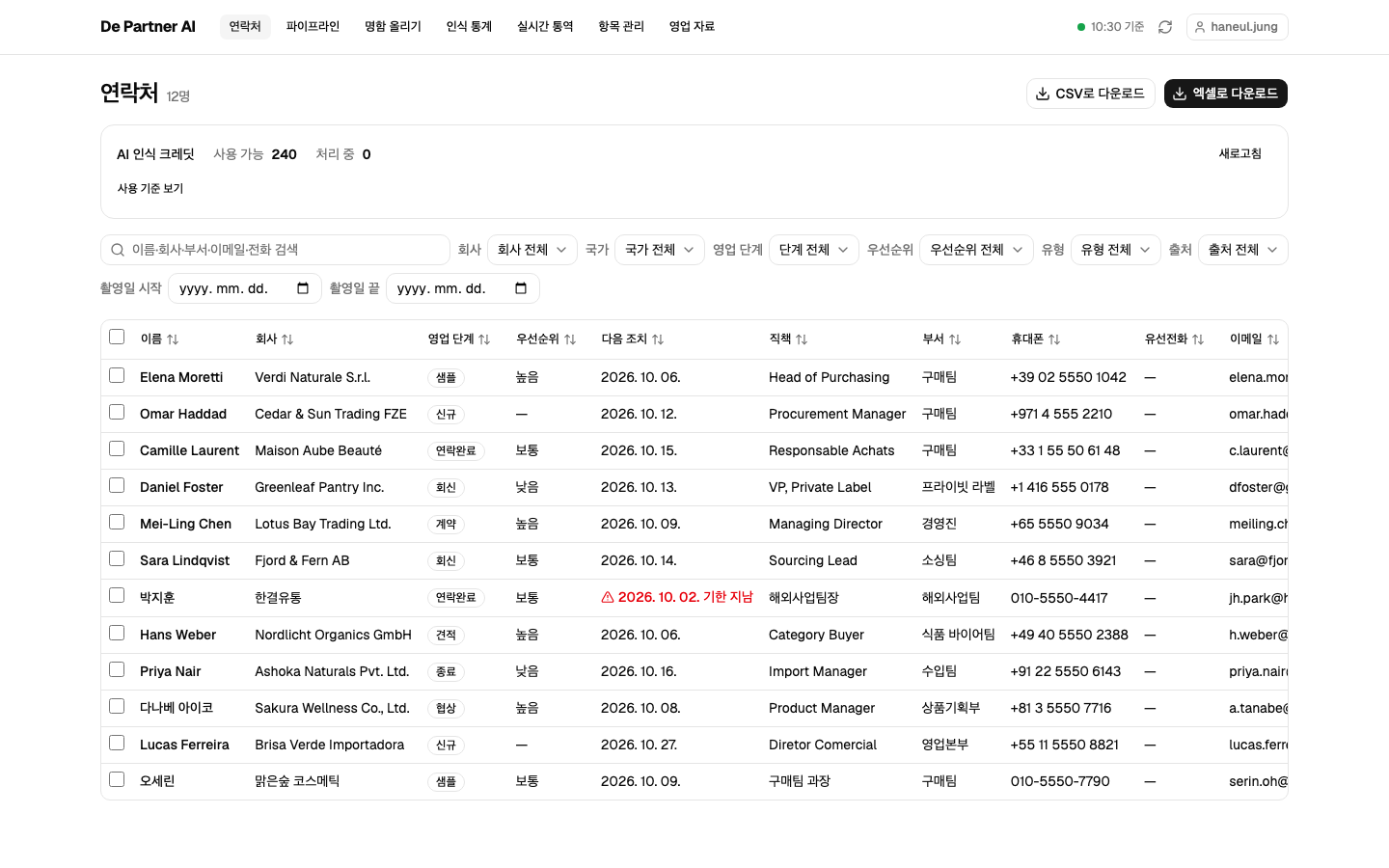Click the refresh sync icon near 10:30 기준
This screenshot has height=868, width=1389.
click(x=1165, y=27)
